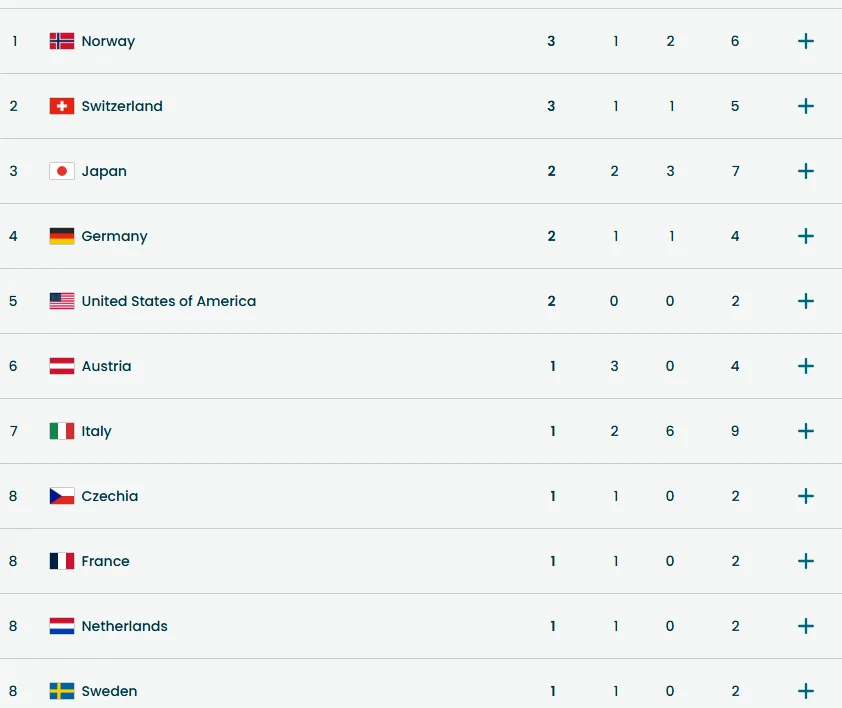The height and width of the screenshot is (708, 842).
Task: Expand Norway's medal details
Action: tap(806, 41)
